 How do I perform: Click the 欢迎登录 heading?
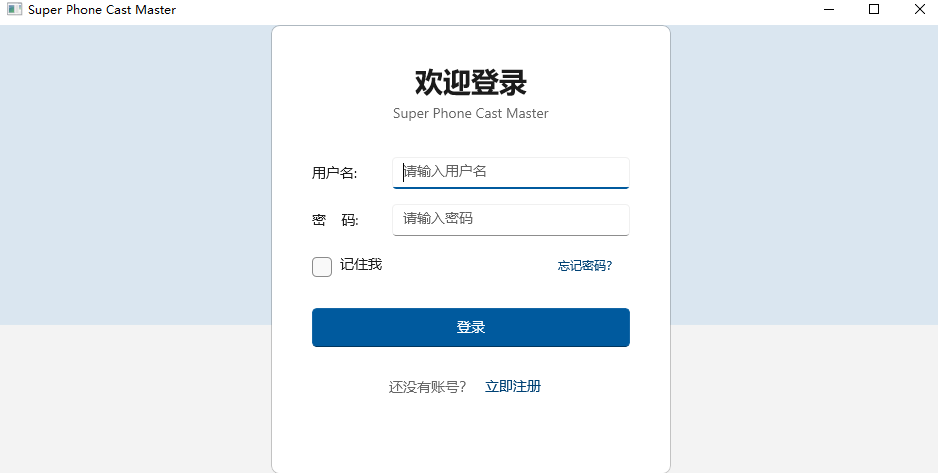tap(470, 82)
